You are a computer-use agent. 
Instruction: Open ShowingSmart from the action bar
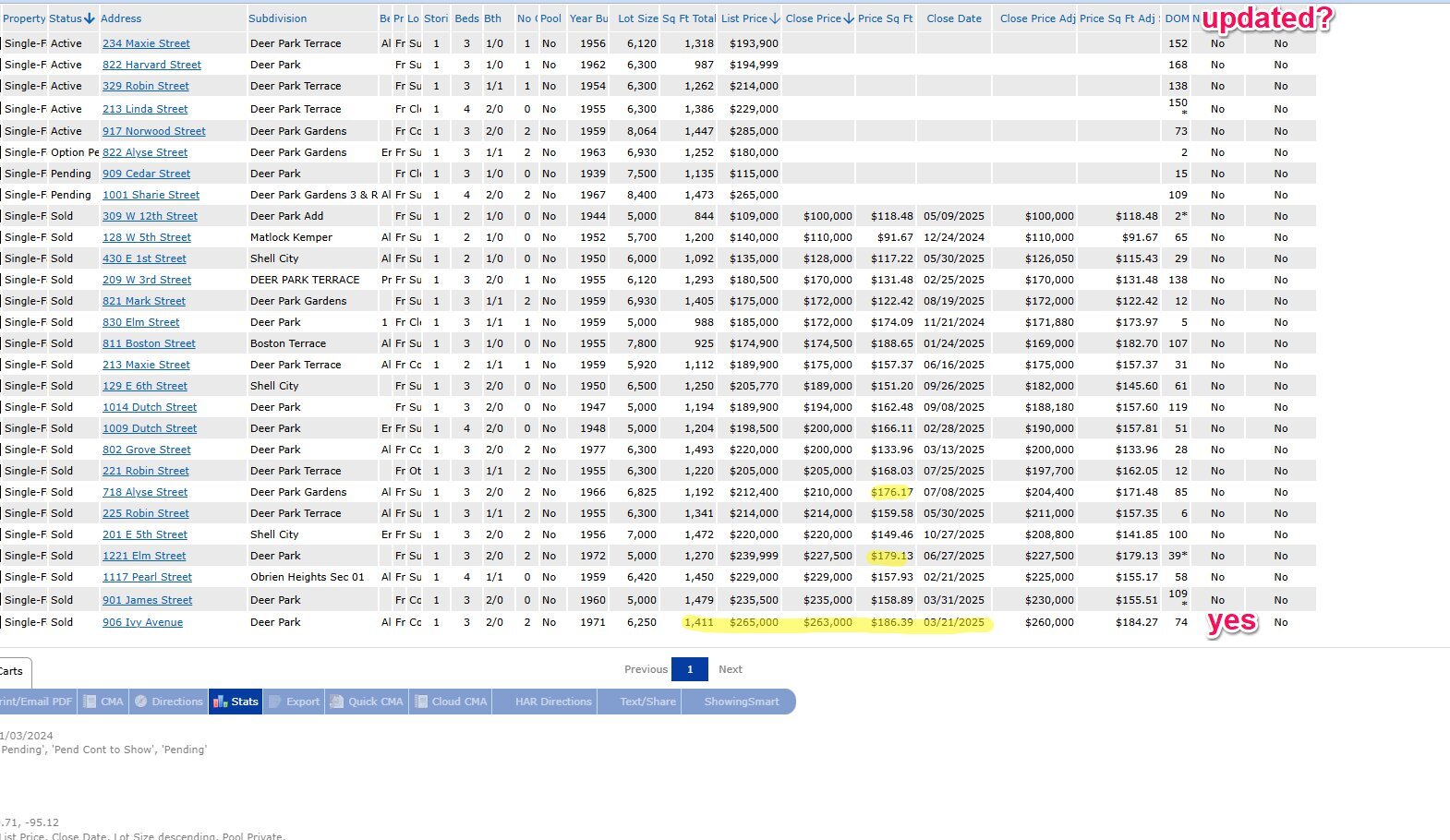tap(741, 702)
